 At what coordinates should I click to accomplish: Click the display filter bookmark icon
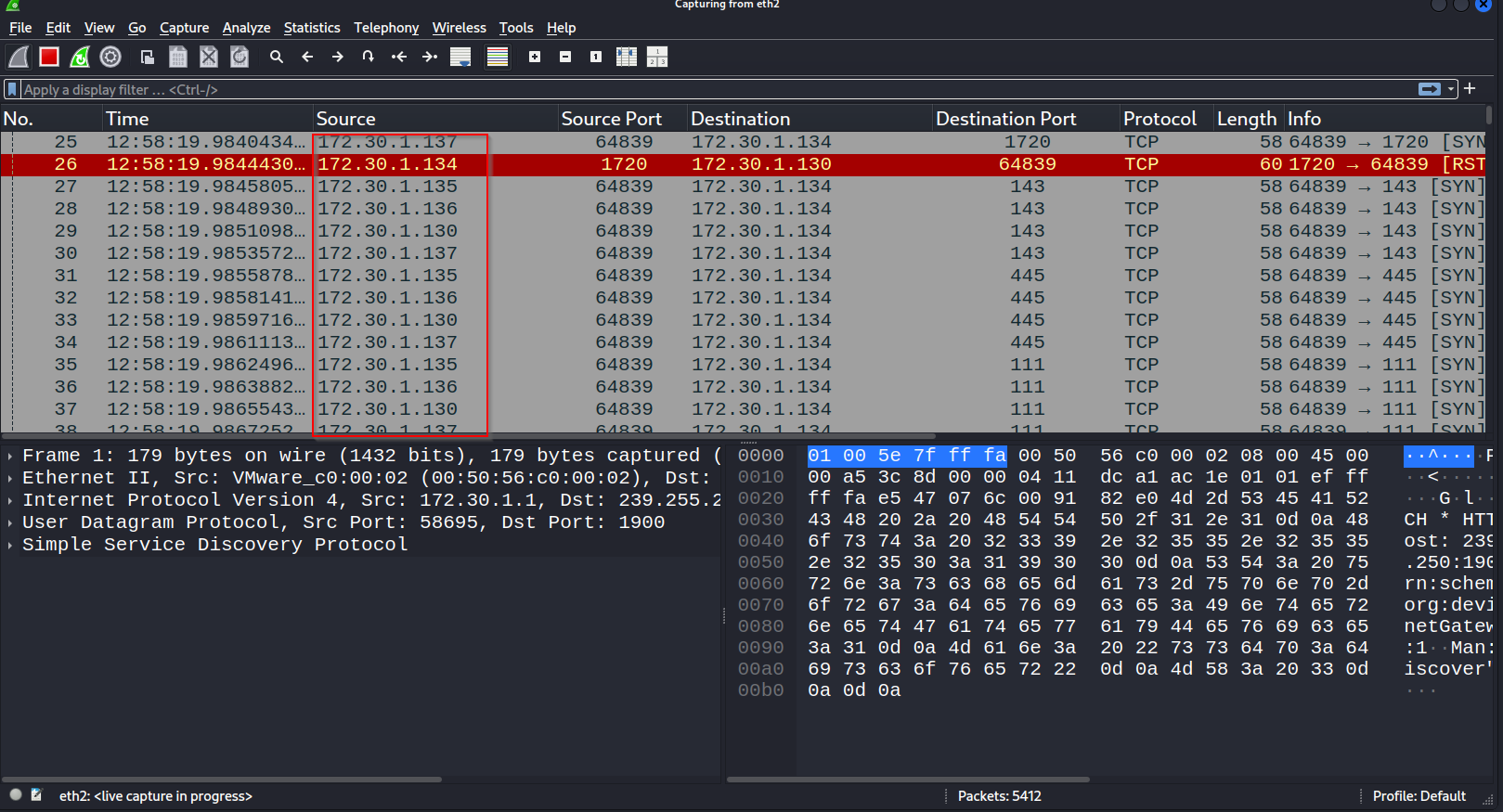pos(12,90)
